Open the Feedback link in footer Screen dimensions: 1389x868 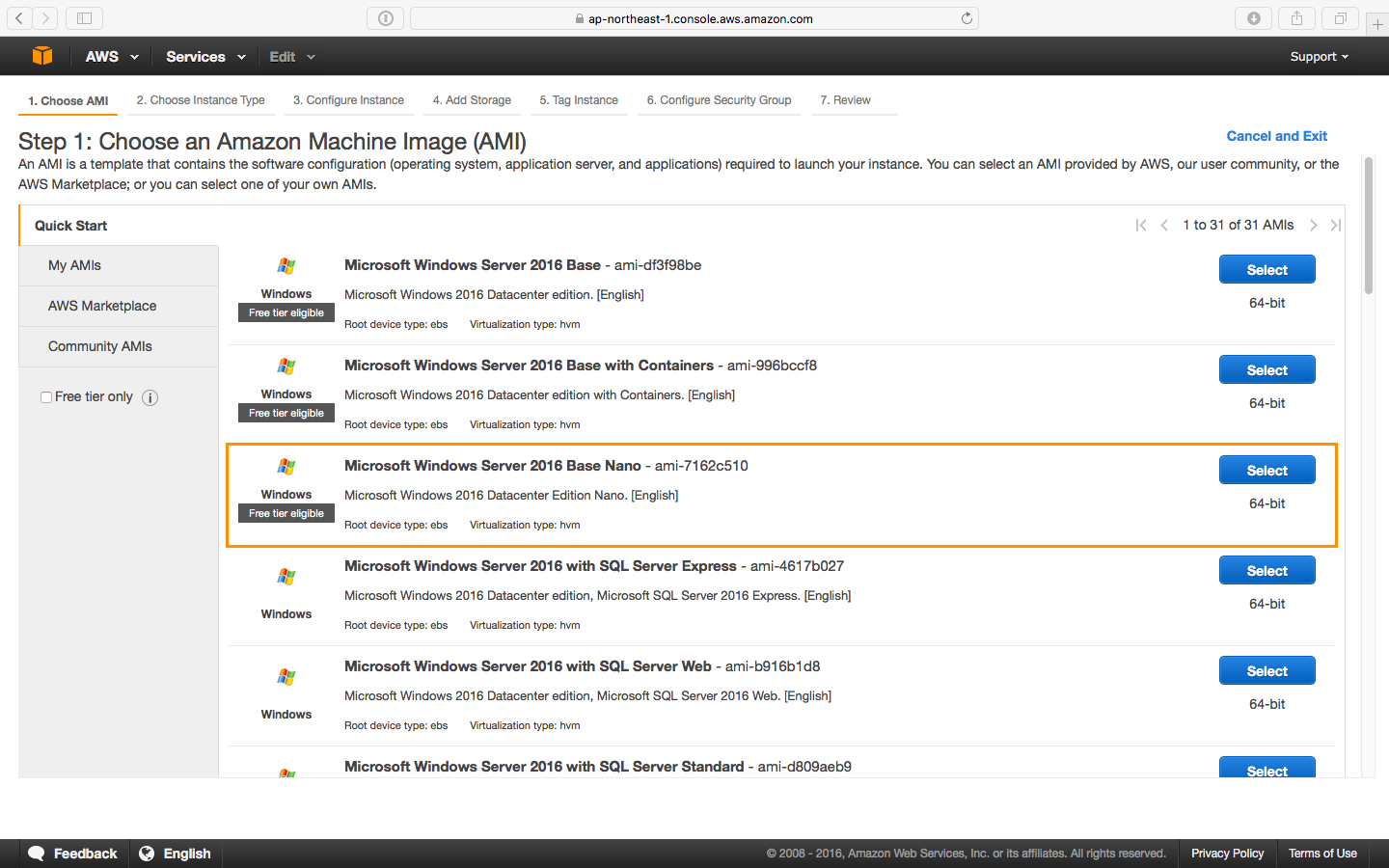[85, 854]
